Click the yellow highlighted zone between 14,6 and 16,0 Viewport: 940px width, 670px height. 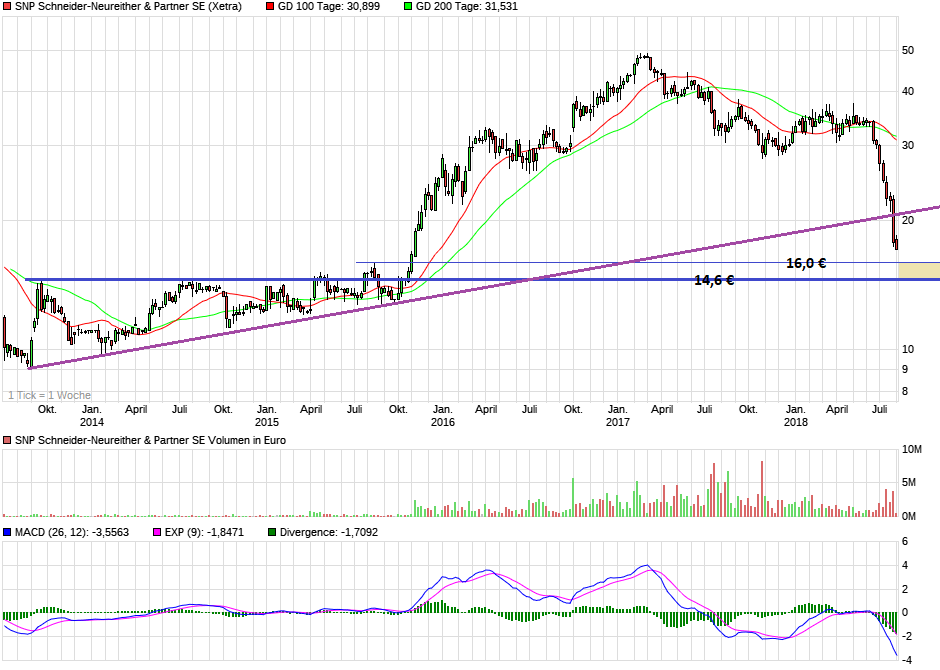919,270
